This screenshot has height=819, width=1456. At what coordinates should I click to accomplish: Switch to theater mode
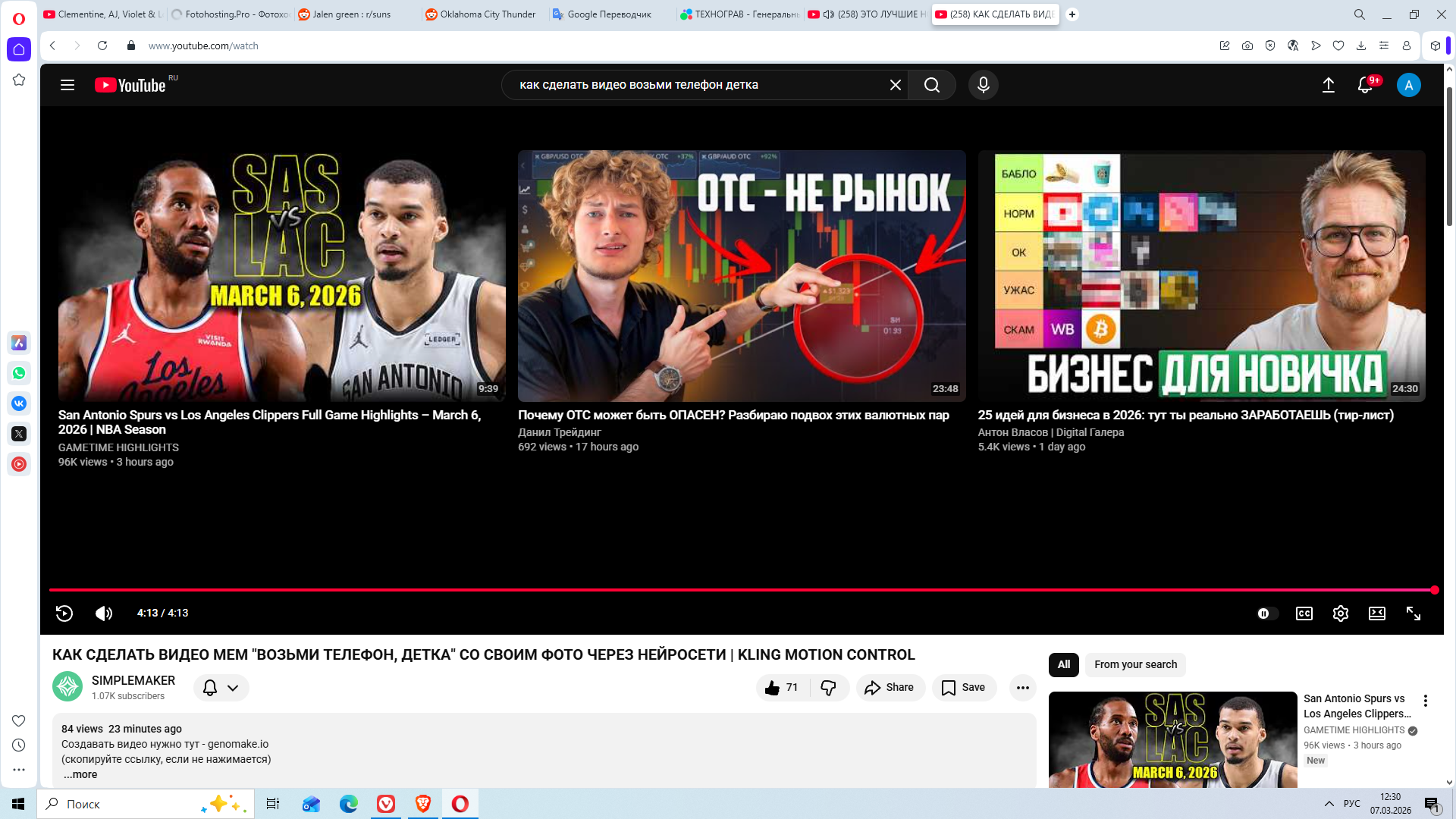click(x=1376, y=613)
